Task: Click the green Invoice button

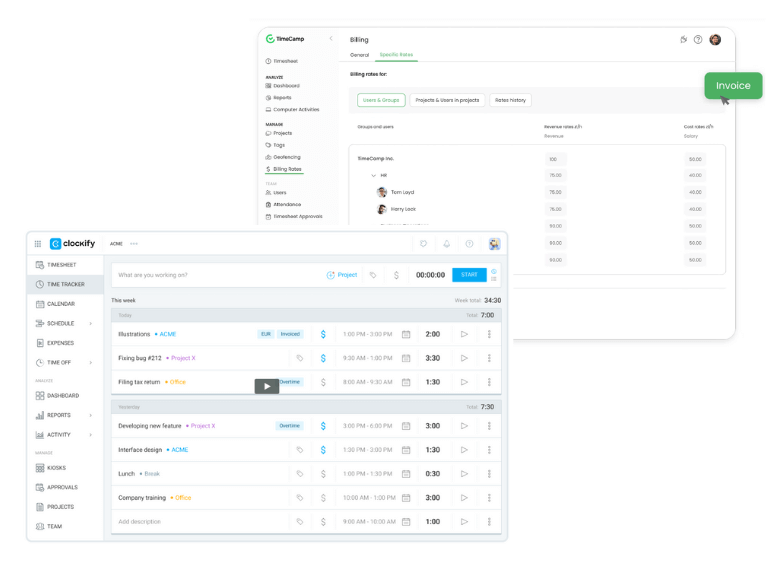Action: (x=732, y=86)
